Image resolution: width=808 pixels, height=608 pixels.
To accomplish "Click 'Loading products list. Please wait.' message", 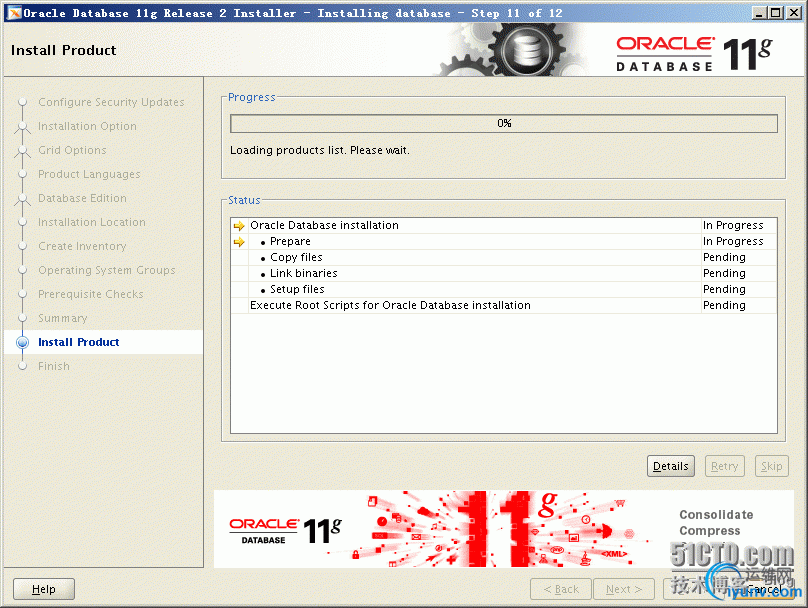I will 319,150.
